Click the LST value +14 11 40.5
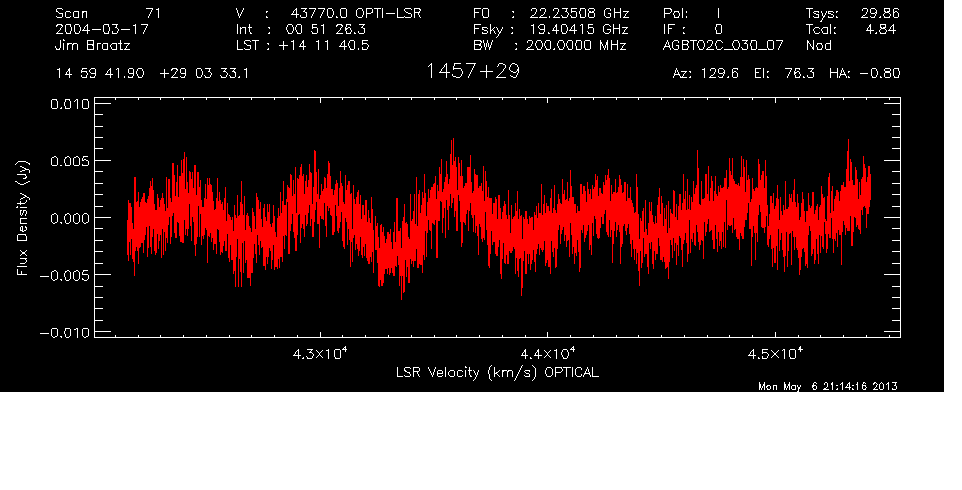 pyautogui.click(x=323, y=45)
